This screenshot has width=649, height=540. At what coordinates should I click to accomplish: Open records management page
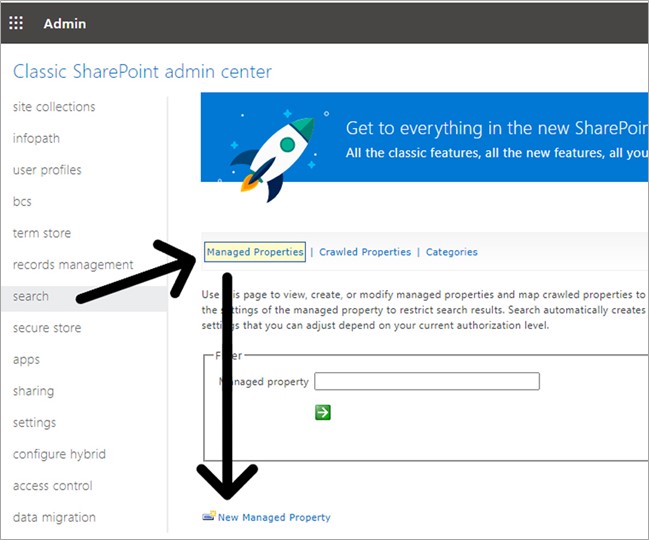[73, 265]
